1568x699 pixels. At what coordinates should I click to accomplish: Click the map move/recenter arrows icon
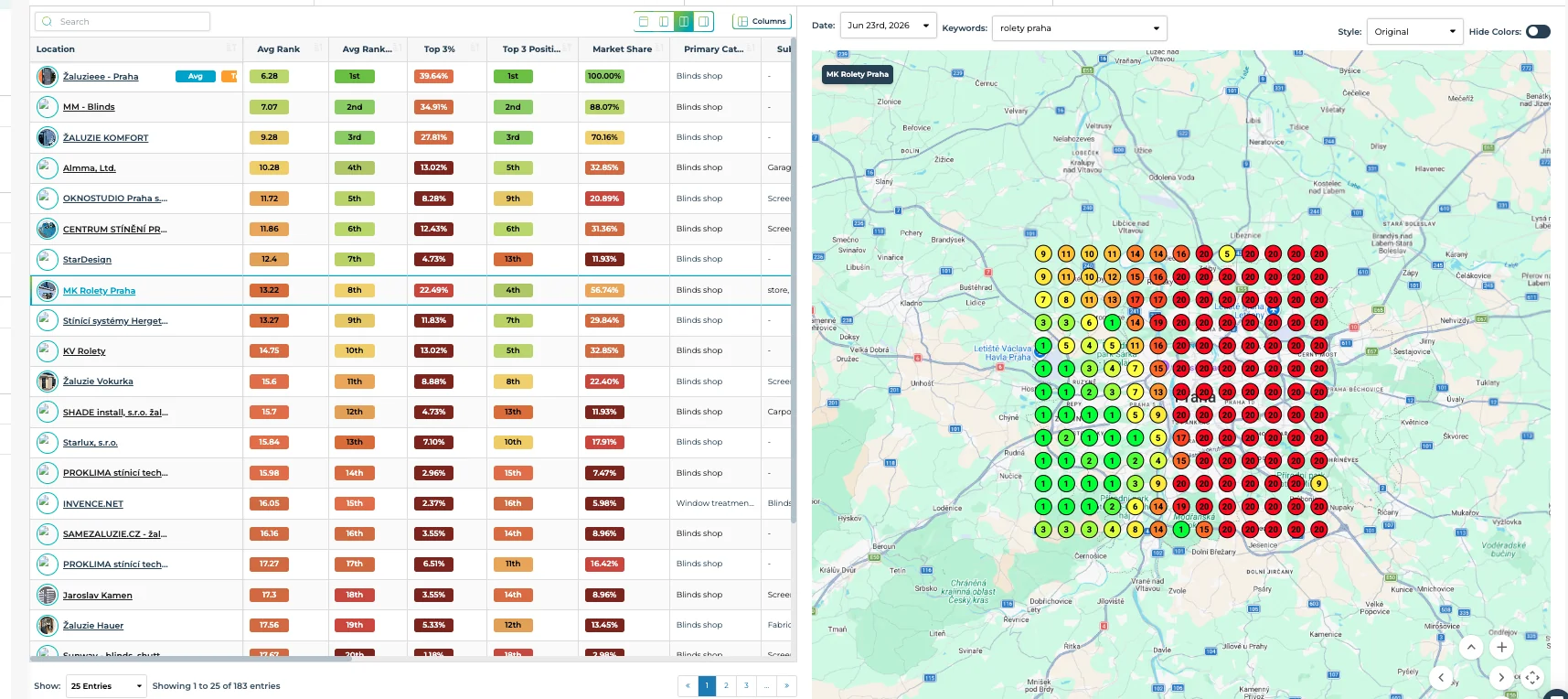[1532, 678]
